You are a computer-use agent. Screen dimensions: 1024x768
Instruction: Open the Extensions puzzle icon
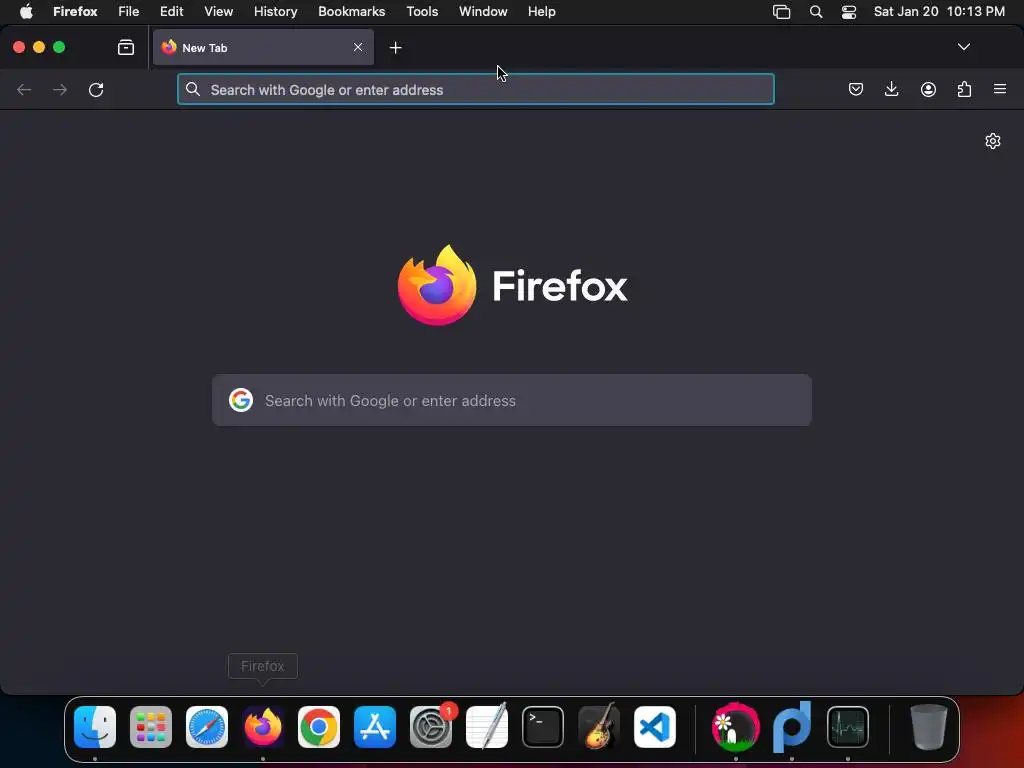tap(965, 89)
